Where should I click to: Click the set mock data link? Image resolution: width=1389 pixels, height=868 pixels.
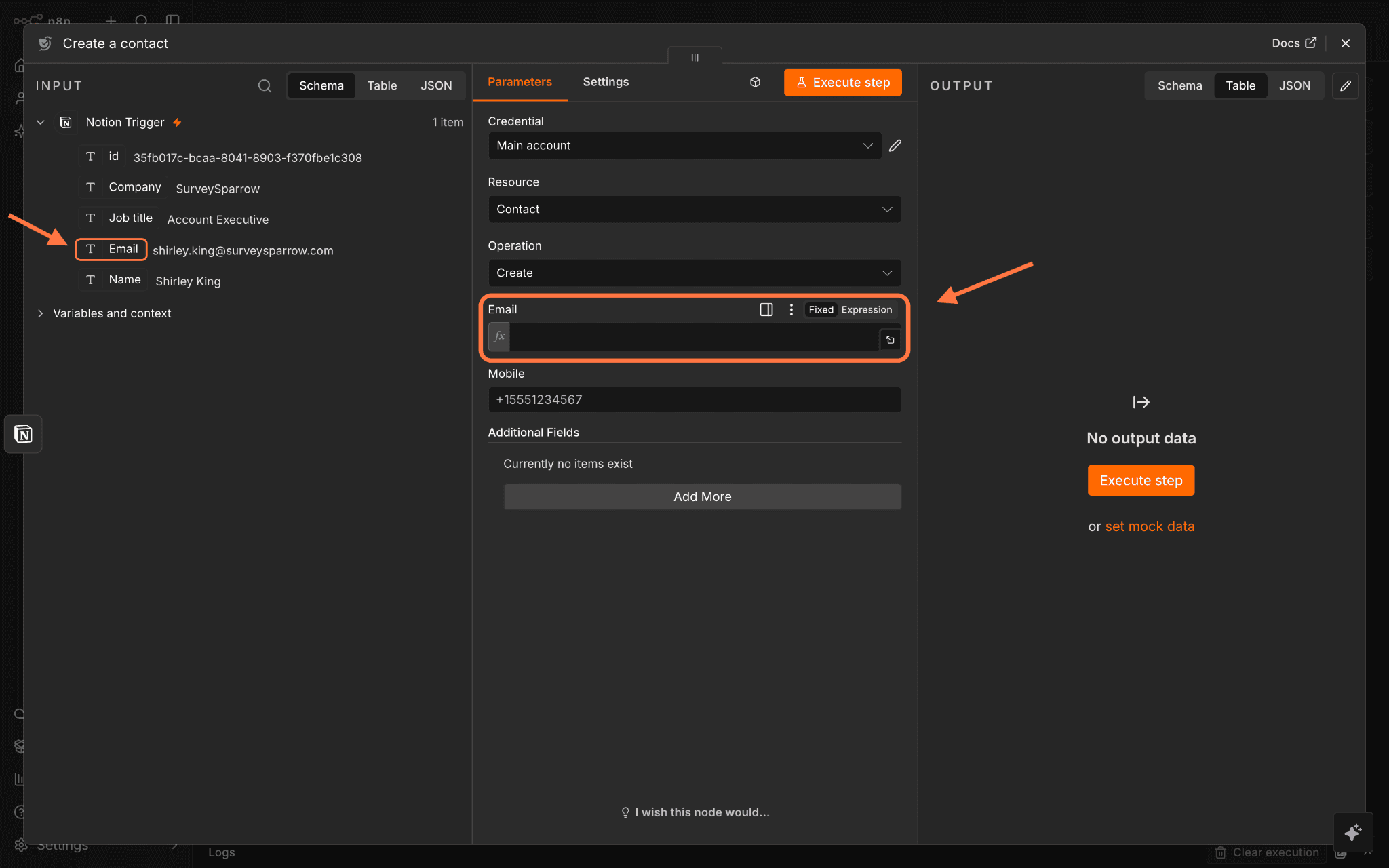tap(1150, 527)
